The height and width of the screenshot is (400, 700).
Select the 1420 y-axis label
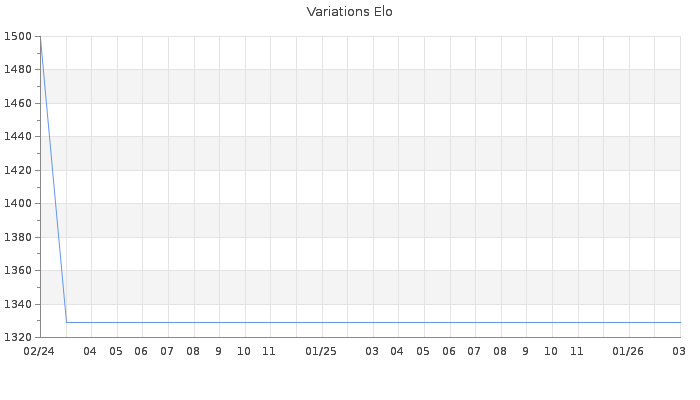(x=18, y=170)
